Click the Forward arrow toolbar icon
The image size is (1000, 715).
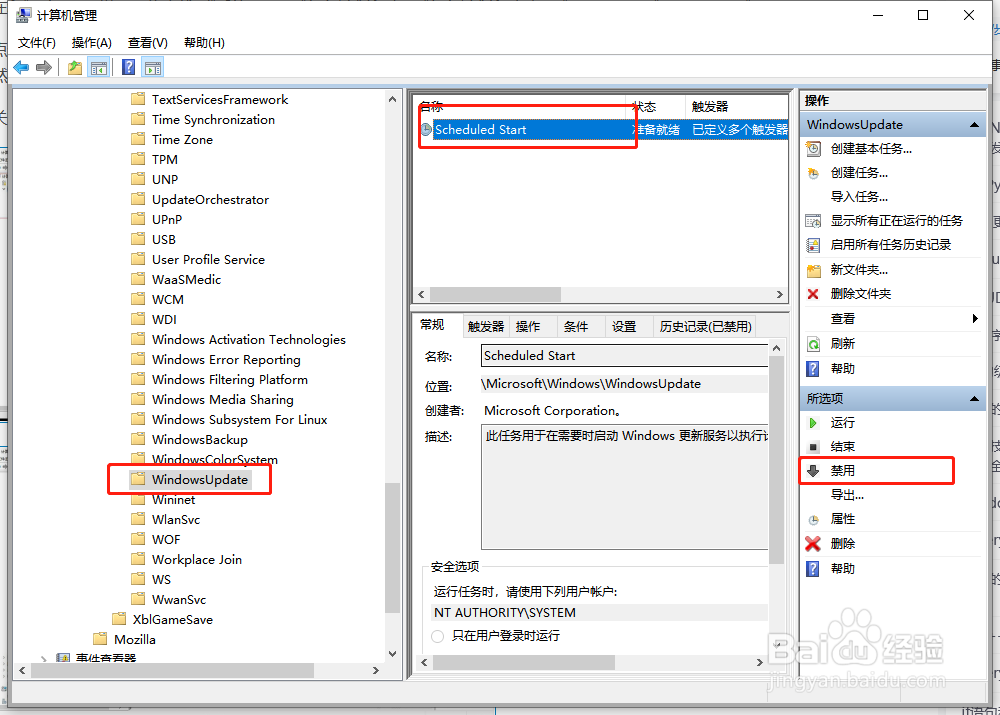pyautogui.click(x=44, y=67)
